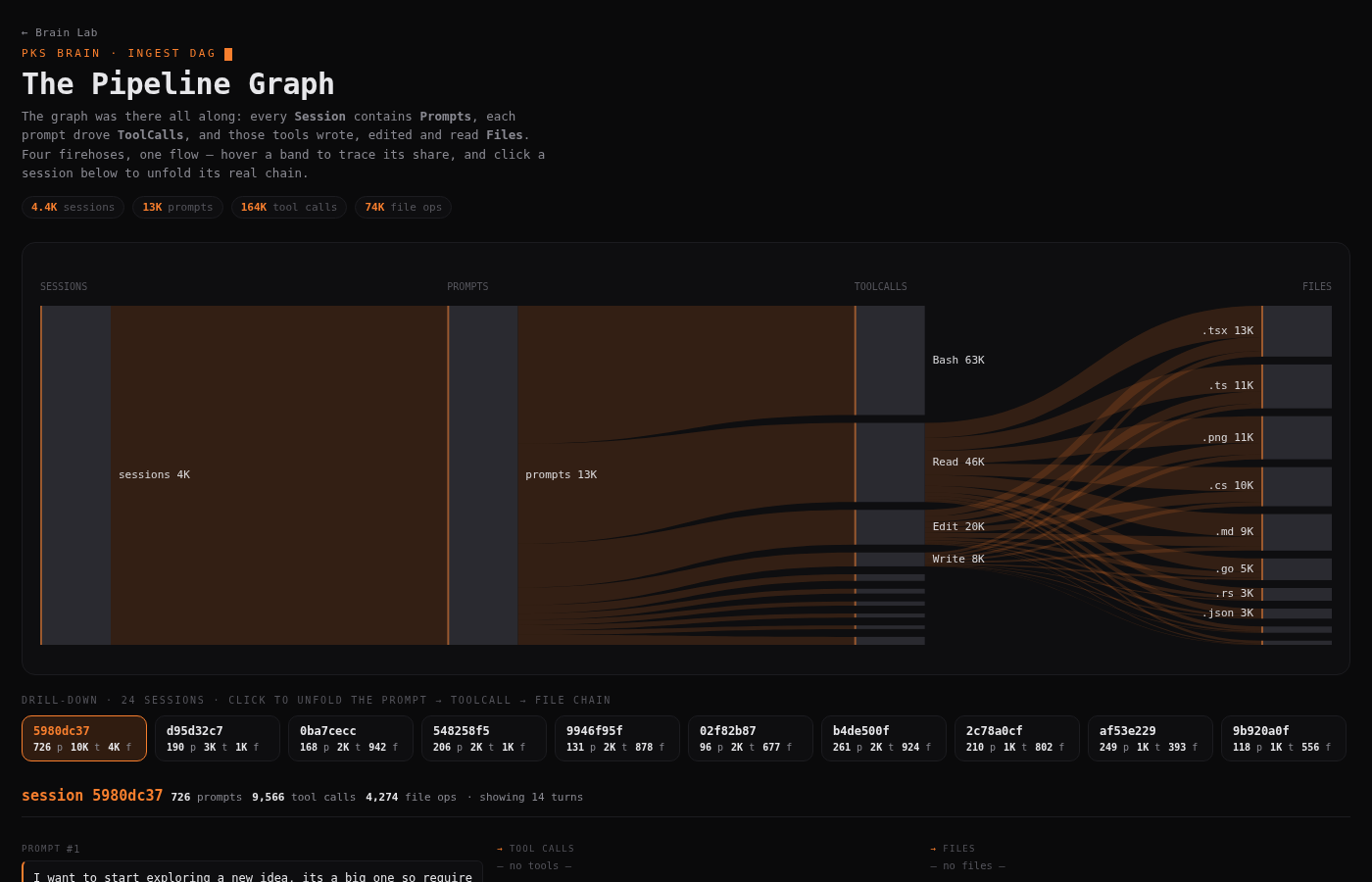Click the FILES column header in the graph
The height and width of the screenshot is (882, 1372).
tap(1317, 287)
